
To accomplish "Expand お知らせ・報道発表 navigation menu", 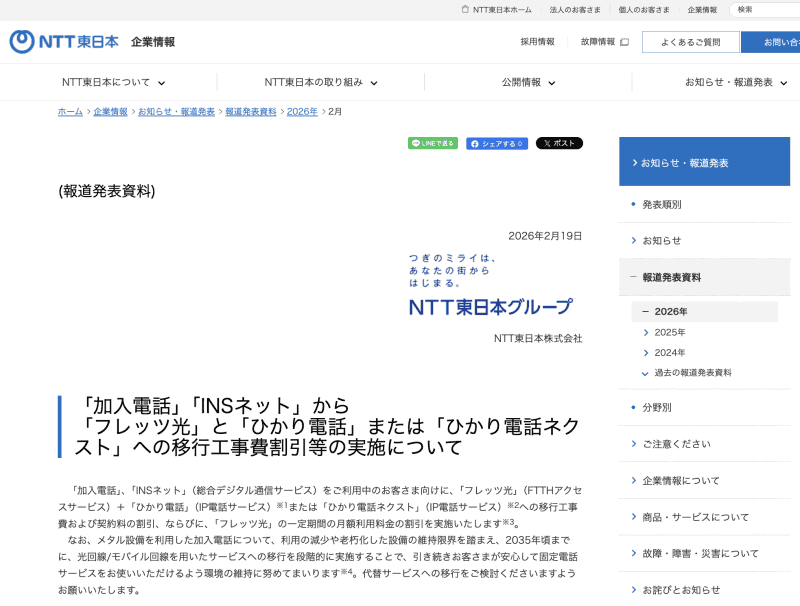I will pyautogui.click(x=736, y=82).
